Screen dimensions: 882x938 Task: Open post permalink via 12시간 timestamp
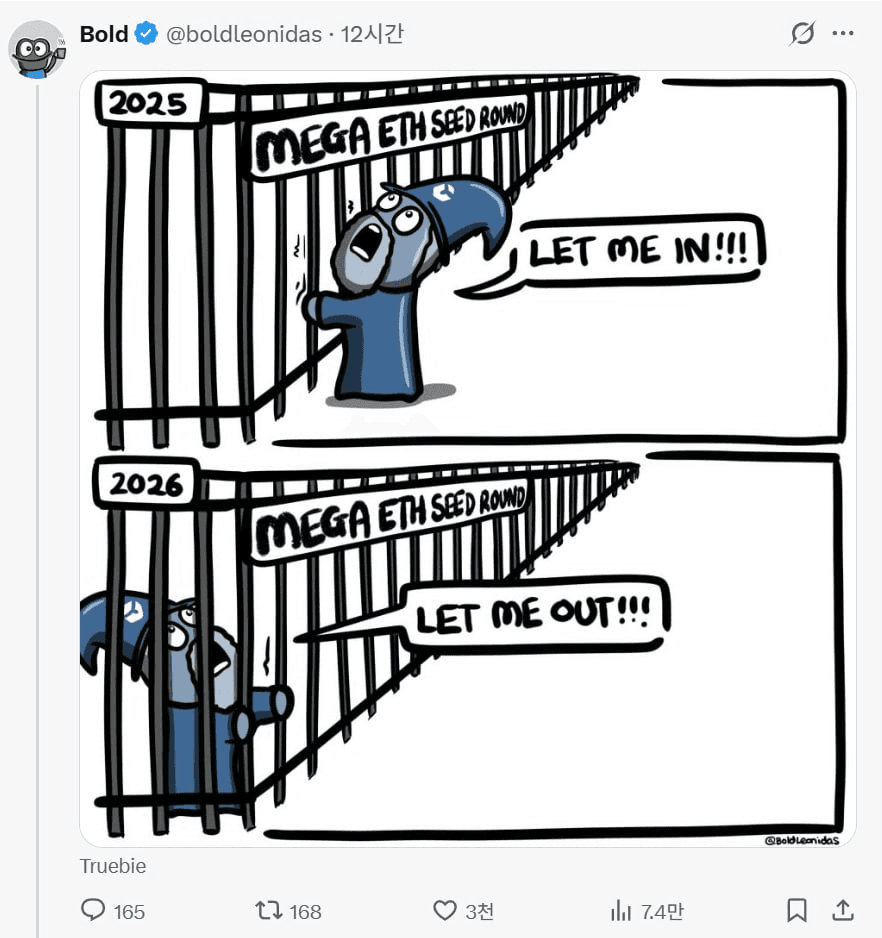[372, 34]
